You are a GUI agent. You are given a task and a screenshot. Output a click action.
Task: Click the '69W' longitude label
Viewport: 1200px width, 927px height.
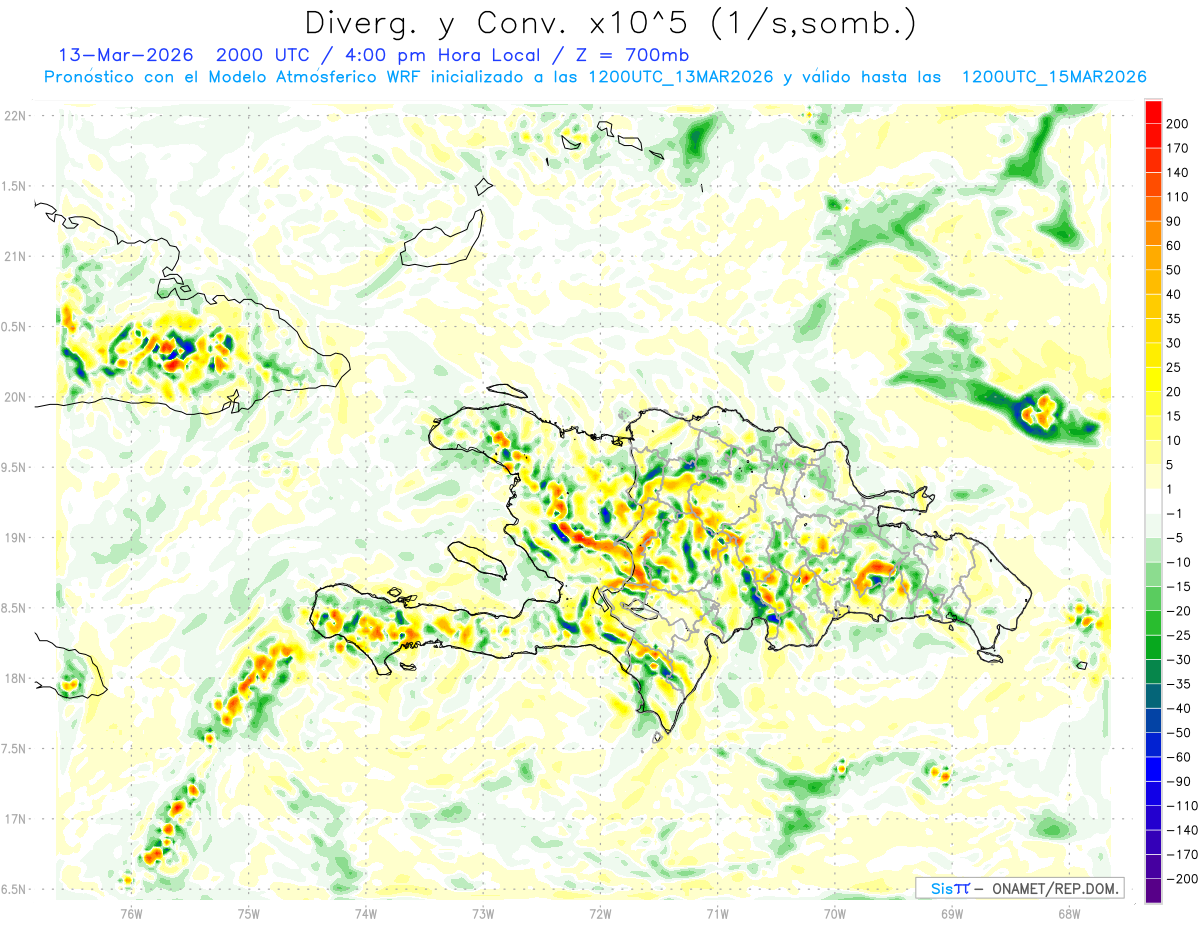click(952, 912)
